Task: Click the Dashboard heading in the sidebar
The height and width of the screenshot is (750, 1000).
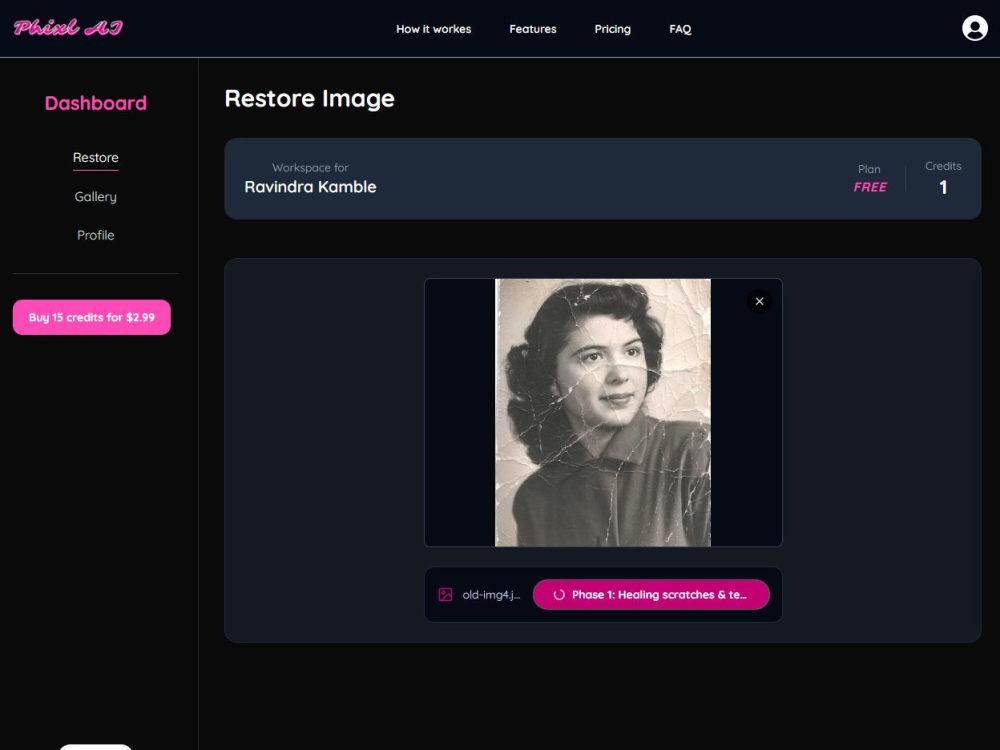Action: (96, 103)
